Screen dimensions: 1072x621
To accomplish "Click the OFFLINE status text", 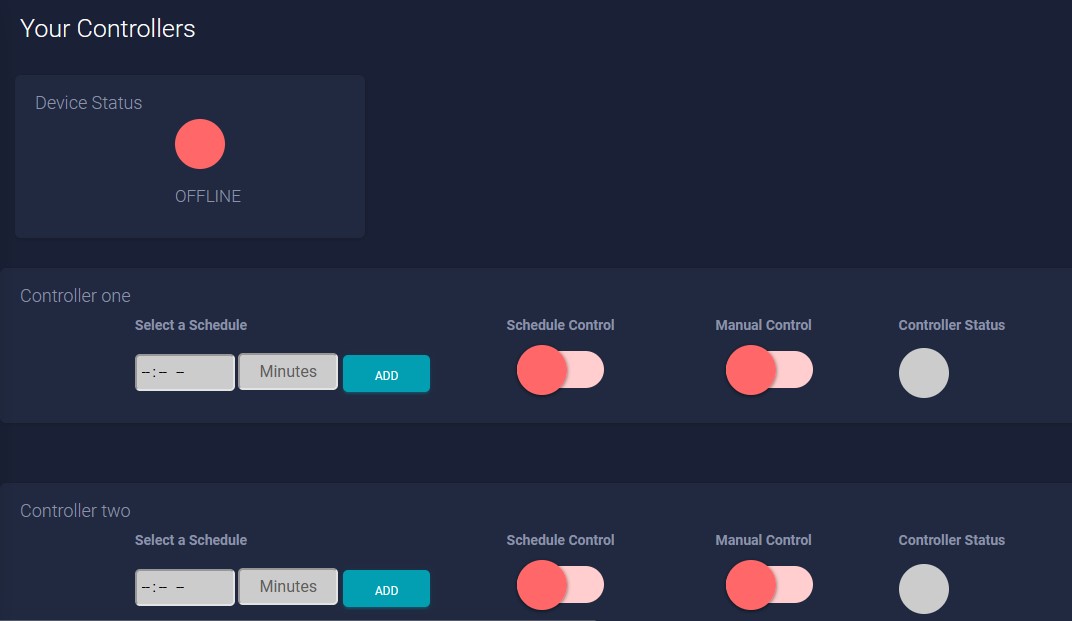I will [x=208, y=196].
